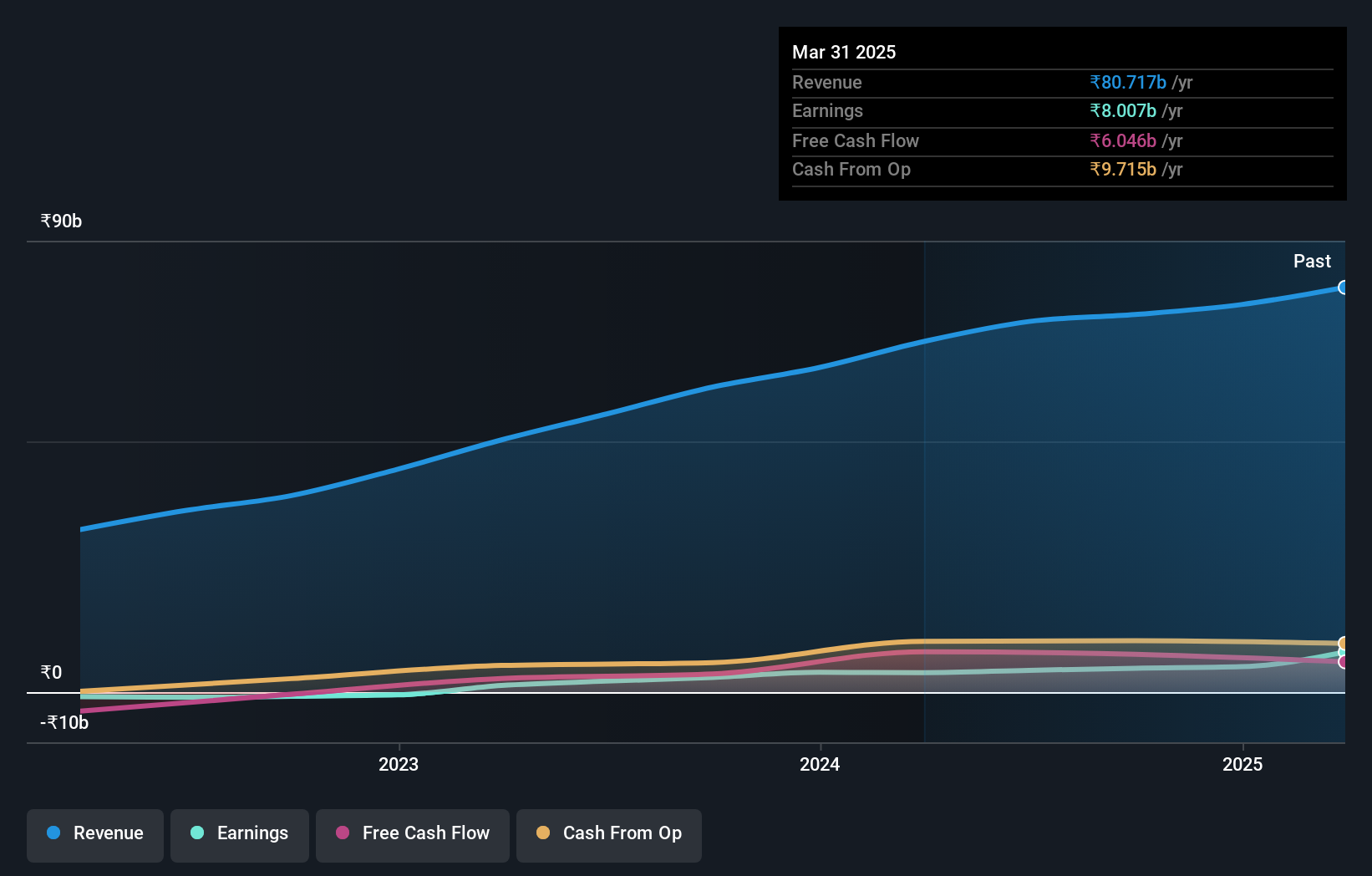Screen dimensions: 1372x876
Task: Select the Free Cash Flow endpoint marker
Action: 1343,662
